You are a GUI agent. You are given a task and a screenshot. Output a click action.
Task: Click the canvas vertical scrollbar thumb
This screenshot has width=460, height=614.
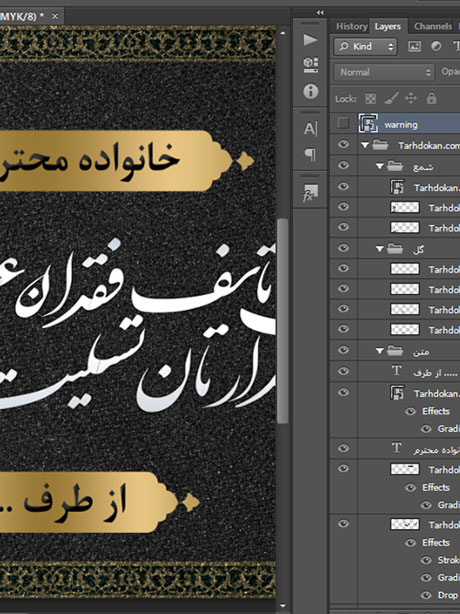coord(283,321)
